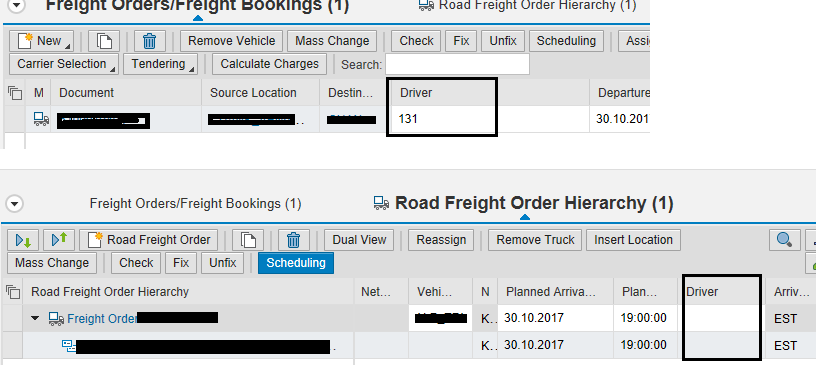Image resolution: width=816 pixels, height=365 pixels.
Task: Open the Carrier Selection dropdown
Action: (x=64, y=64)
